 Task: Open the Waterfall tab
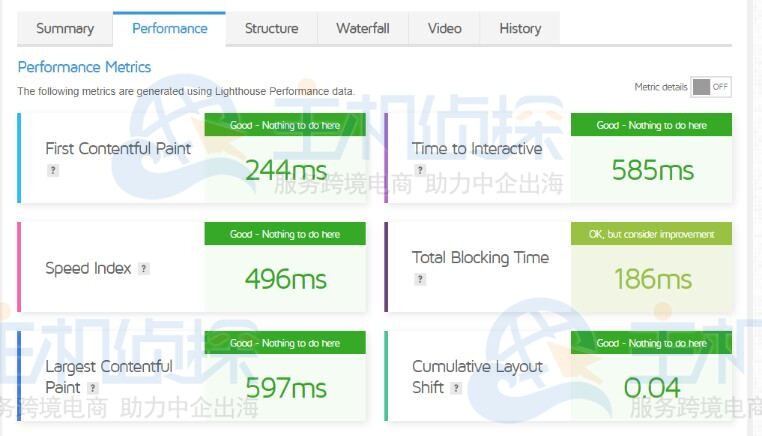coord(363,29)
